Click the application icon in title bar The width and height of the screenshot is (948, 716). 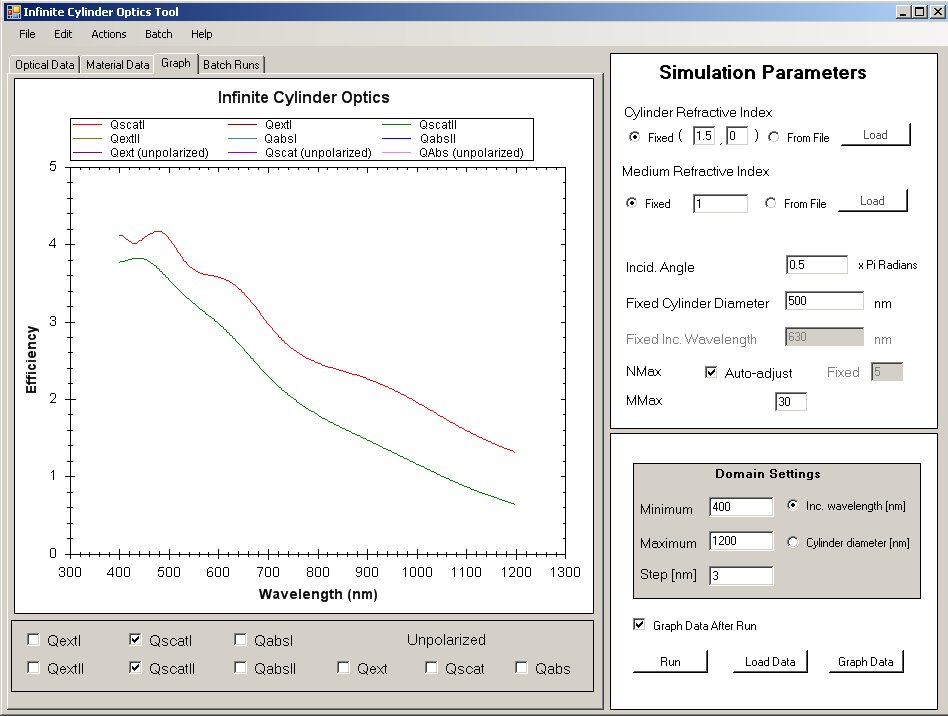tap(12, 11)
